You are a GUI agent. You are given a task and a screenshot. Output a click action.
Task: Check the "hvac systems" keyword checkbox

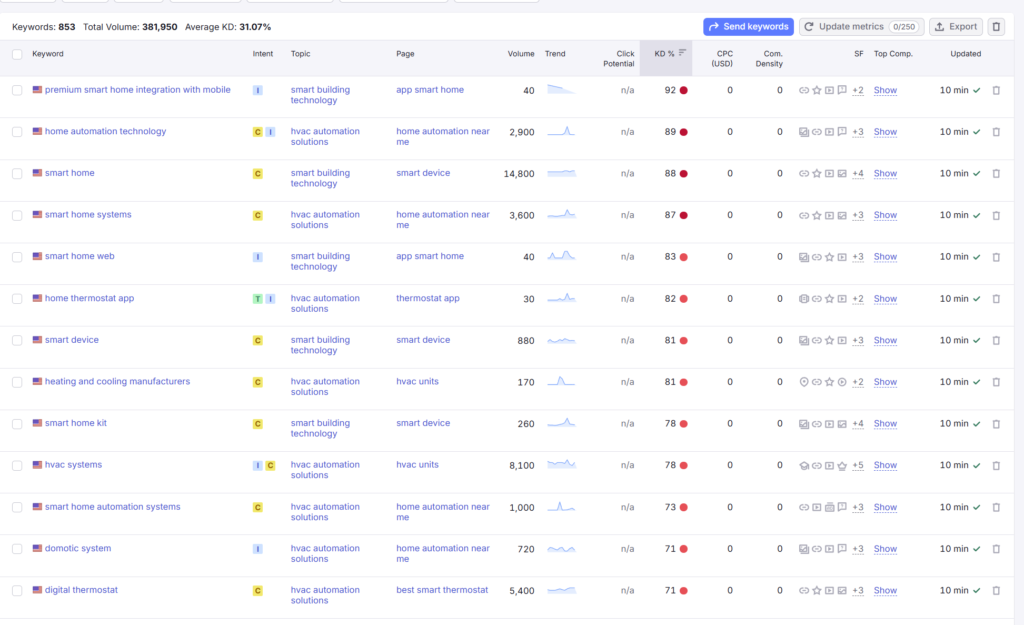click(x=17, y=465)
